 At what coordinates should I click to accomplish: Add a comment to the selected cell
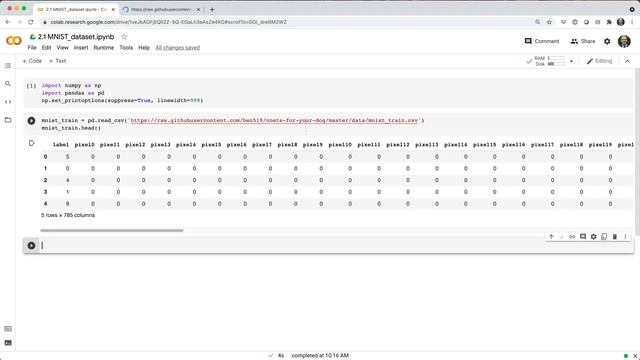click(x=583, y=237)
